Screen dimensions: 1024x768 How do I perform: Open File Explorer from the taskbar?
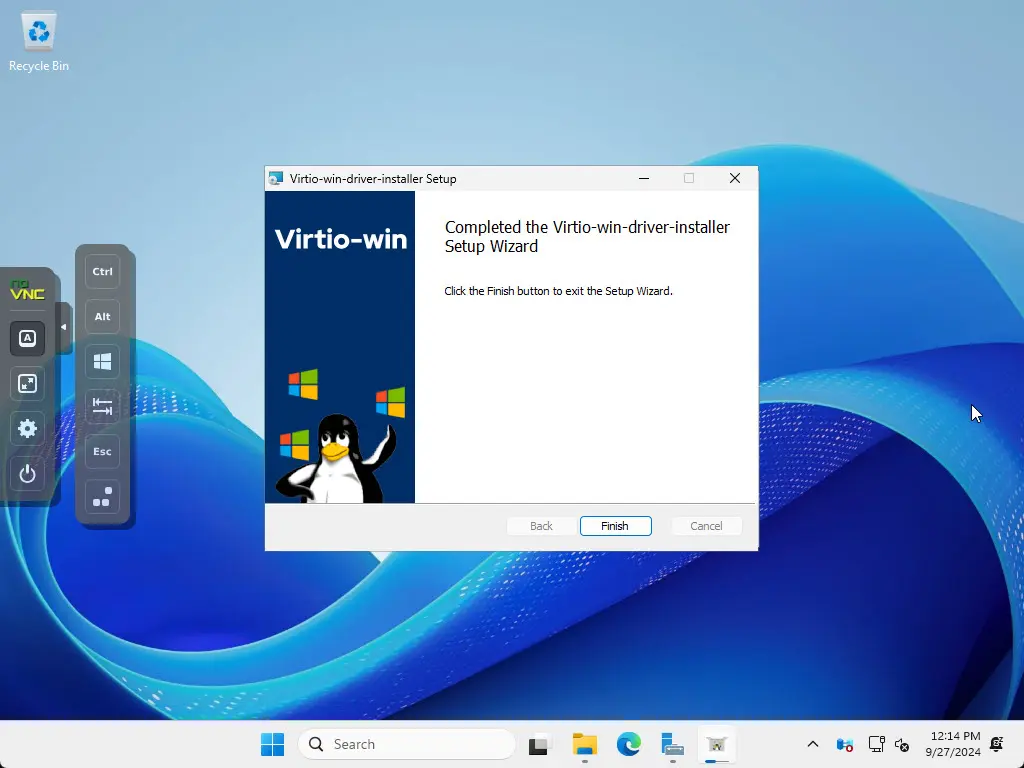point(584,744)
